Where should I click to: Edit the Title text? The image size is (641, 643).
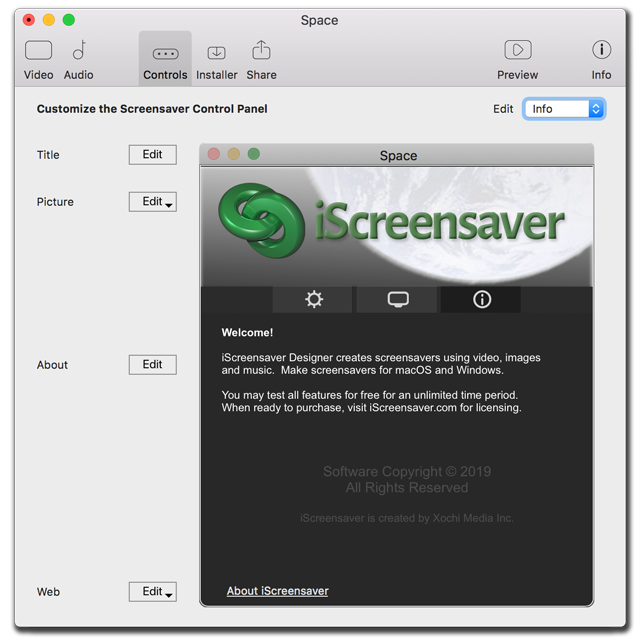[x=153, y=155]
